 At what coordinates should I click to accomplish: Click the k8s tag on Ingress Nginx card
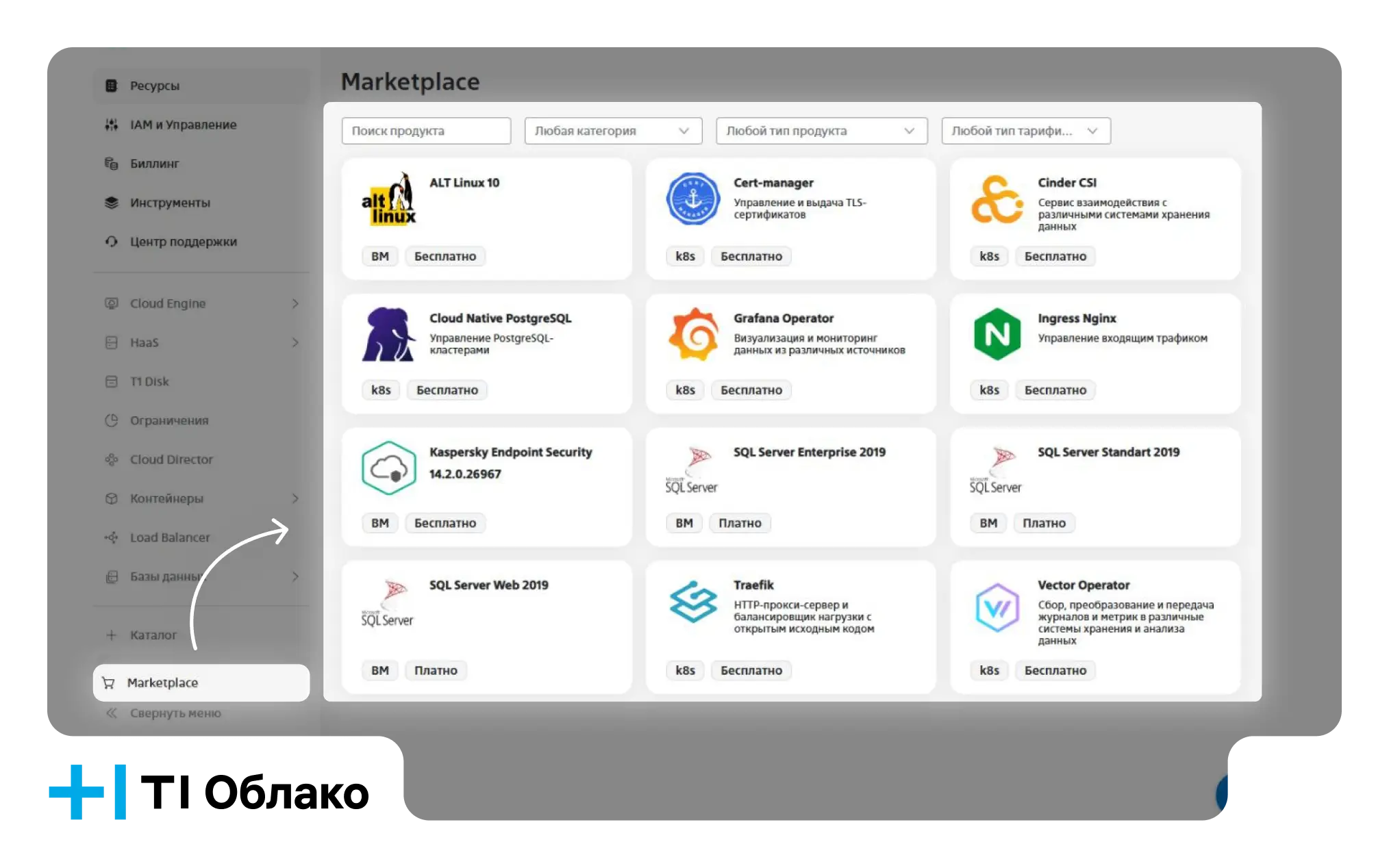989,390
